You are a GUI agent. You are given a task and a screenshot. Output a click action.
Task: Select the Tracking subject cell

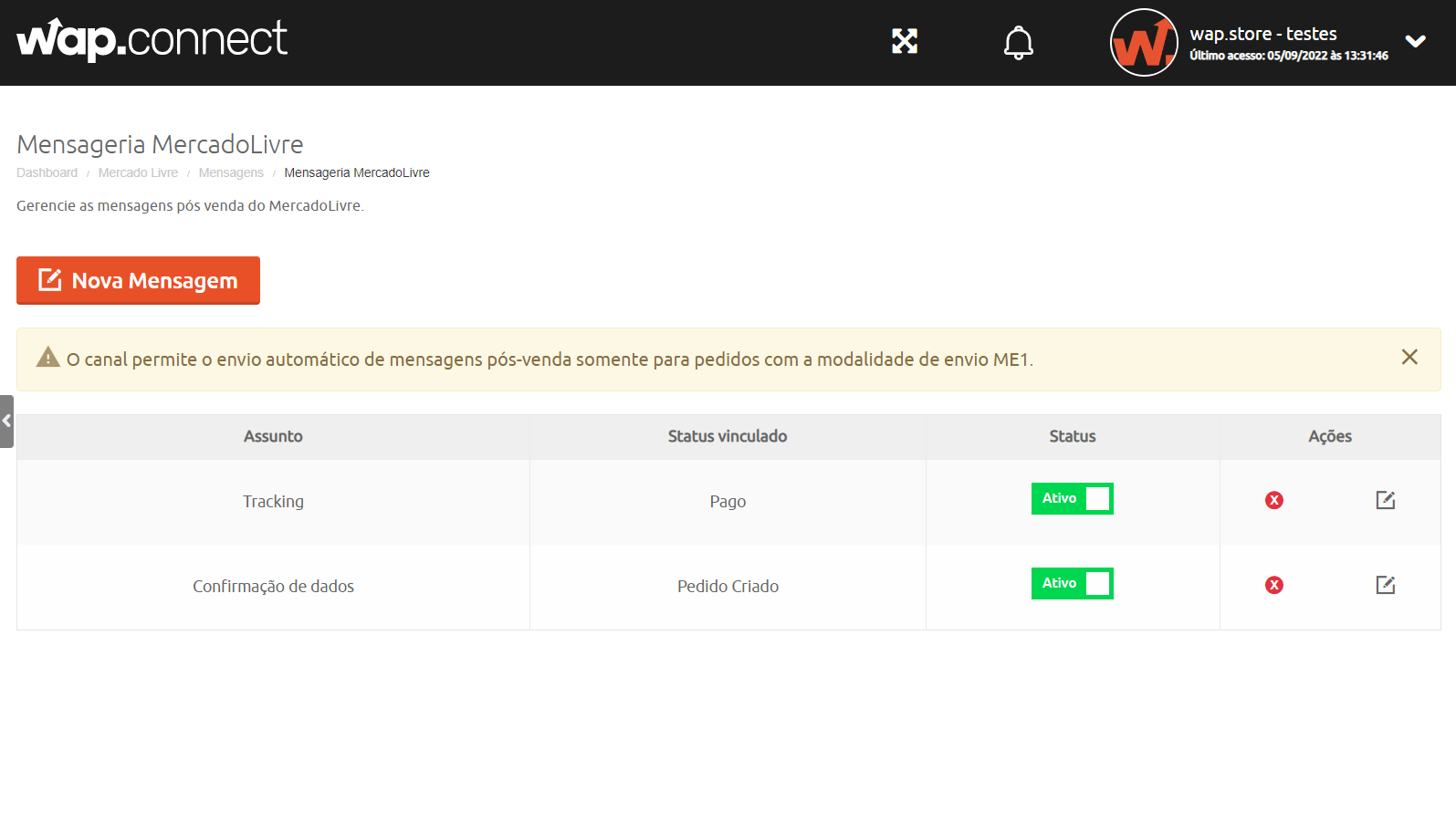click(273, 502)
